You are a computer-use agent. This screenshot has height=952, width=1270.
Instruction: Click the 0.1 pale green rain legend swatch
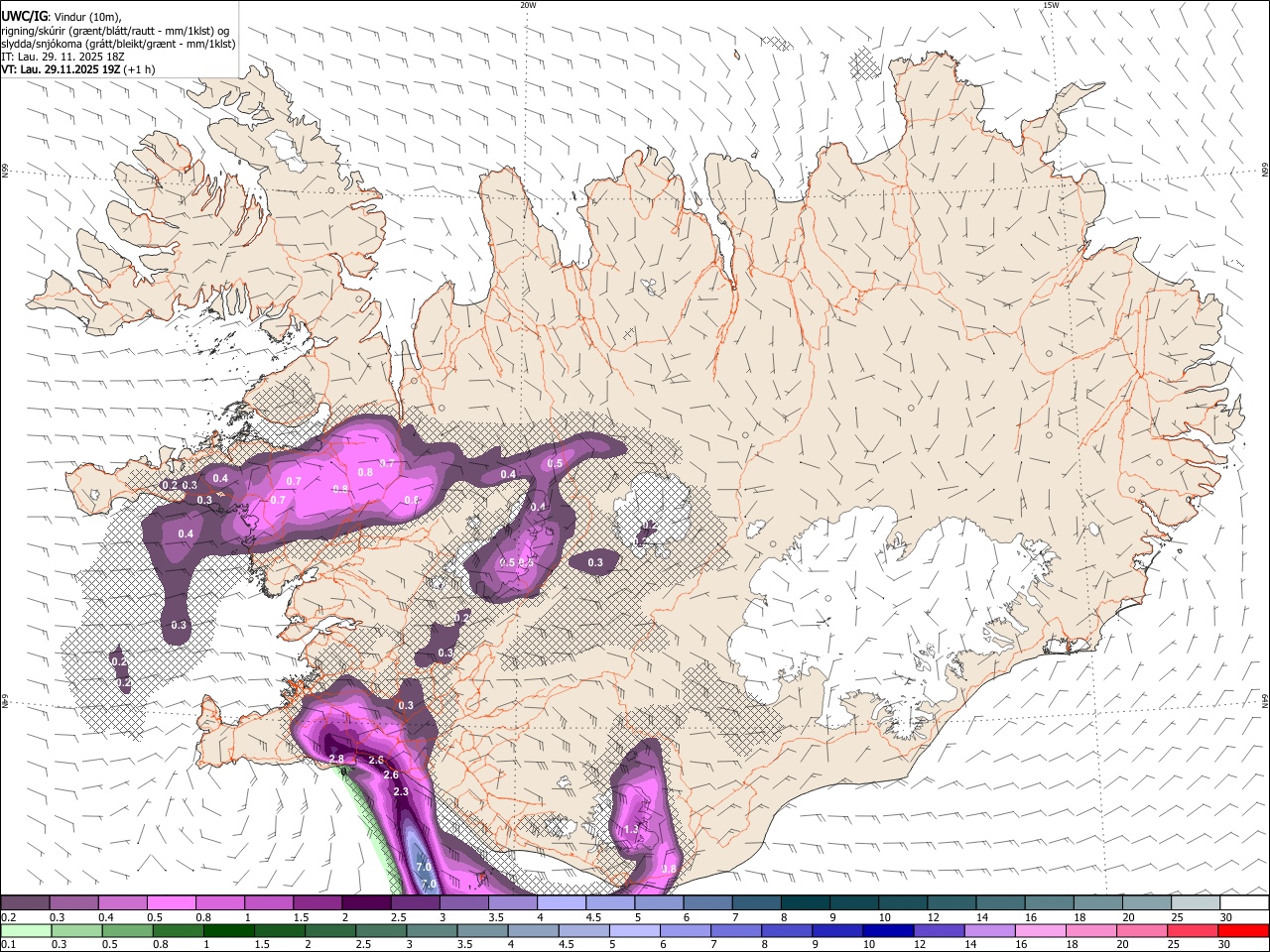tap(26, 931)
